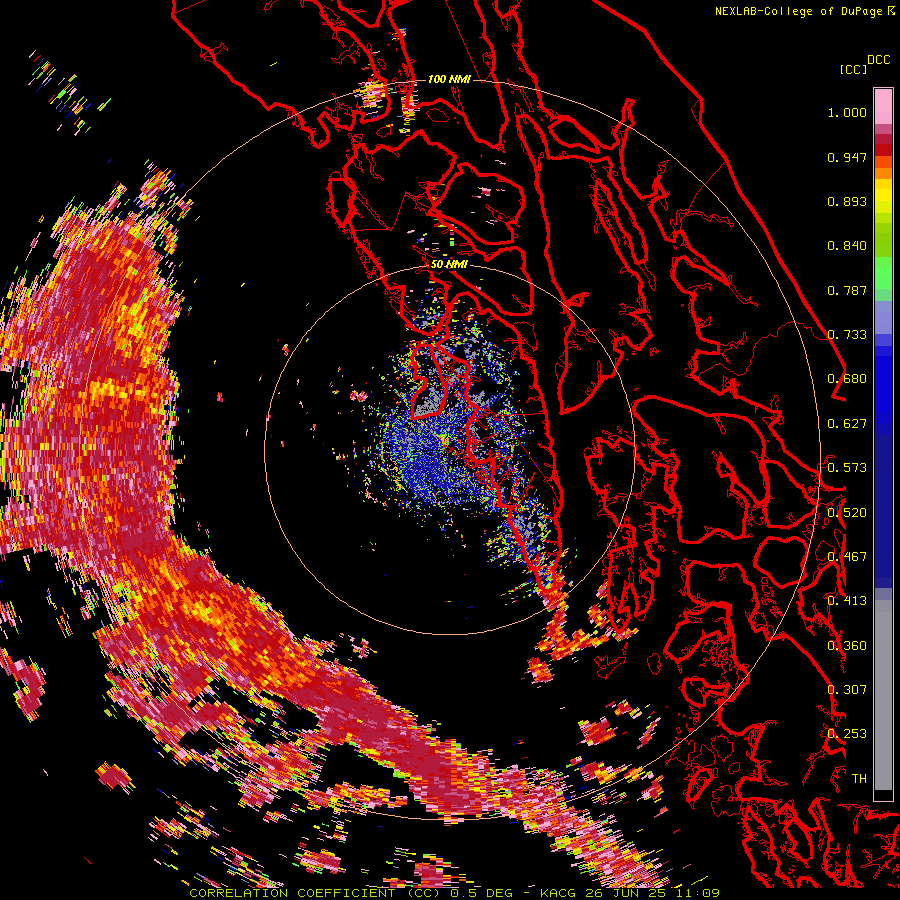Click the 26 JUN 25 date text

[x=625, y=893]
